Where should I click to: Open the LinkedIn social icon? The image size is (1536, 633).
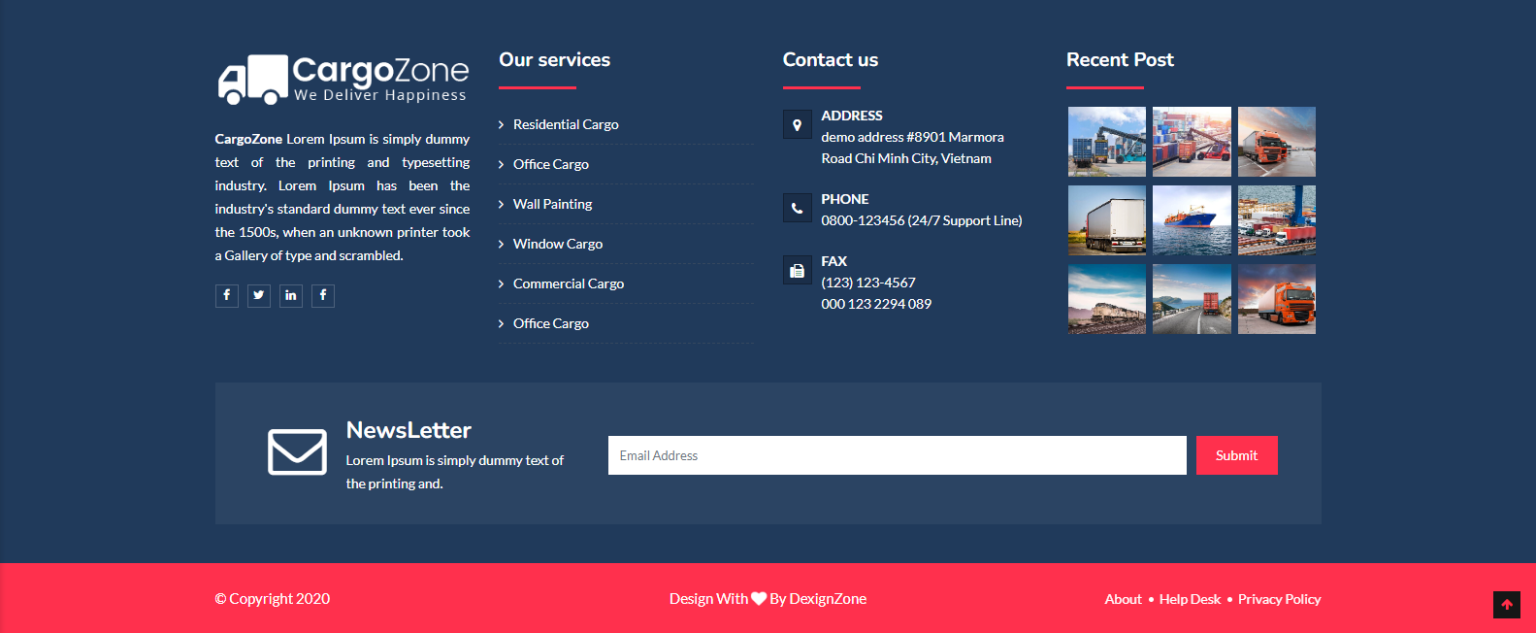tap(291, 295)
